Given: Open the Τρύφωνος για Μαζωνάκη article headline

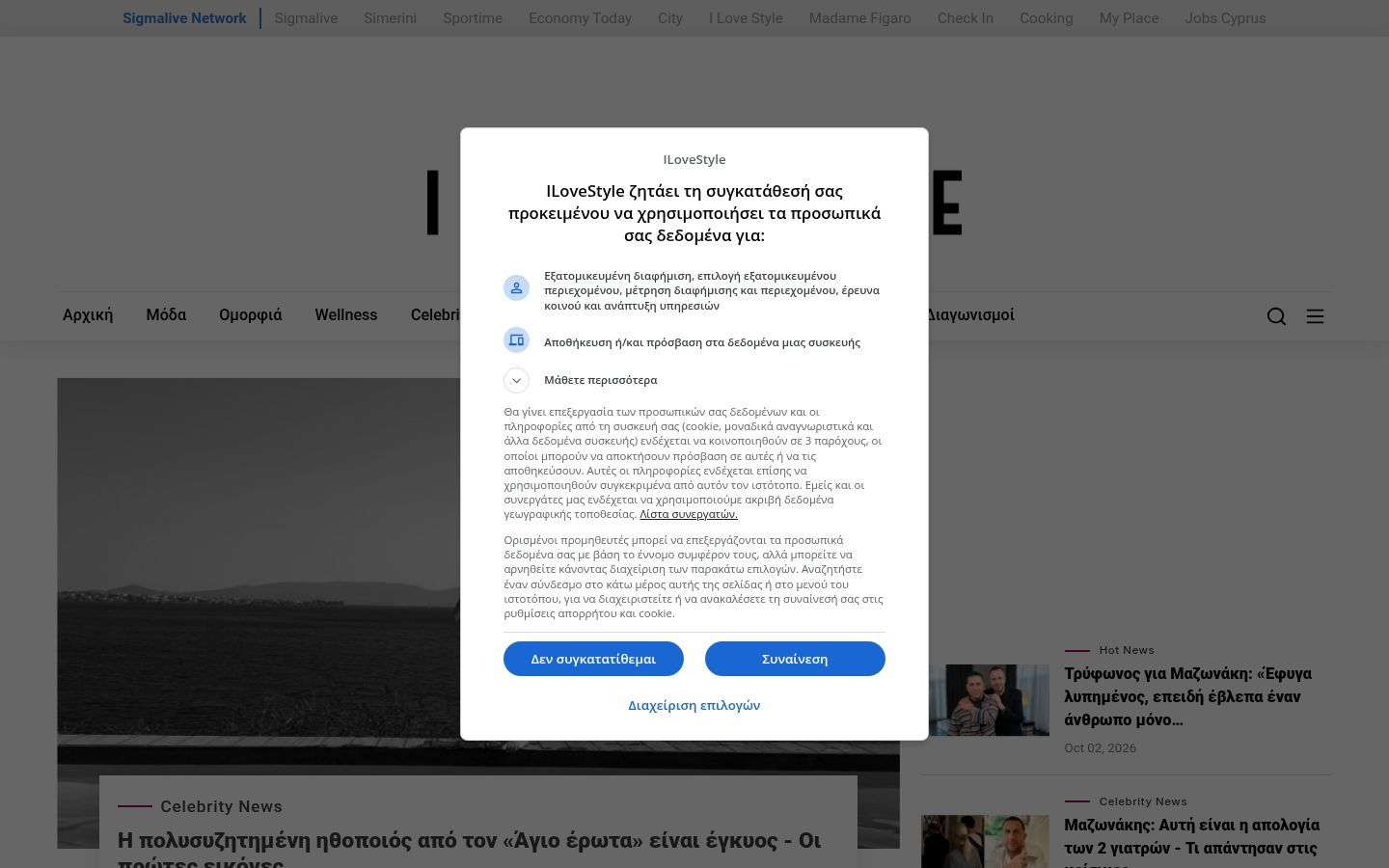Looking at the screenshot, I should [x=1188, y=696].
